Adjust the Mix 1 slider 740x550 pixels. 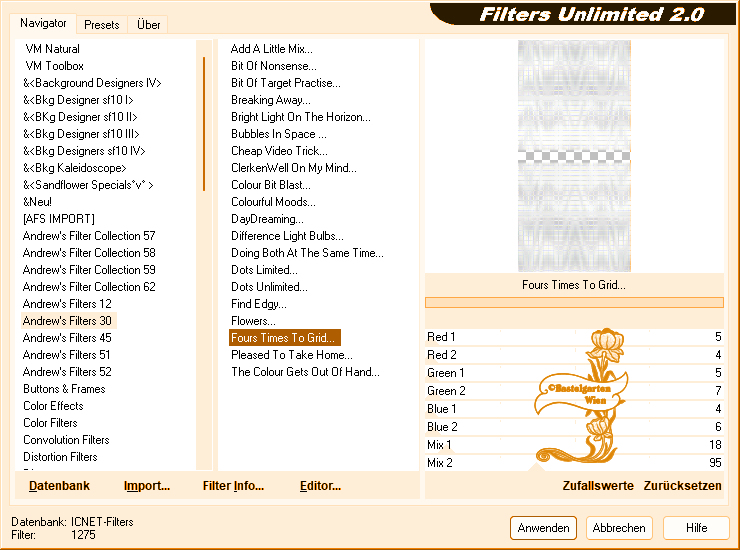(574, 444)
